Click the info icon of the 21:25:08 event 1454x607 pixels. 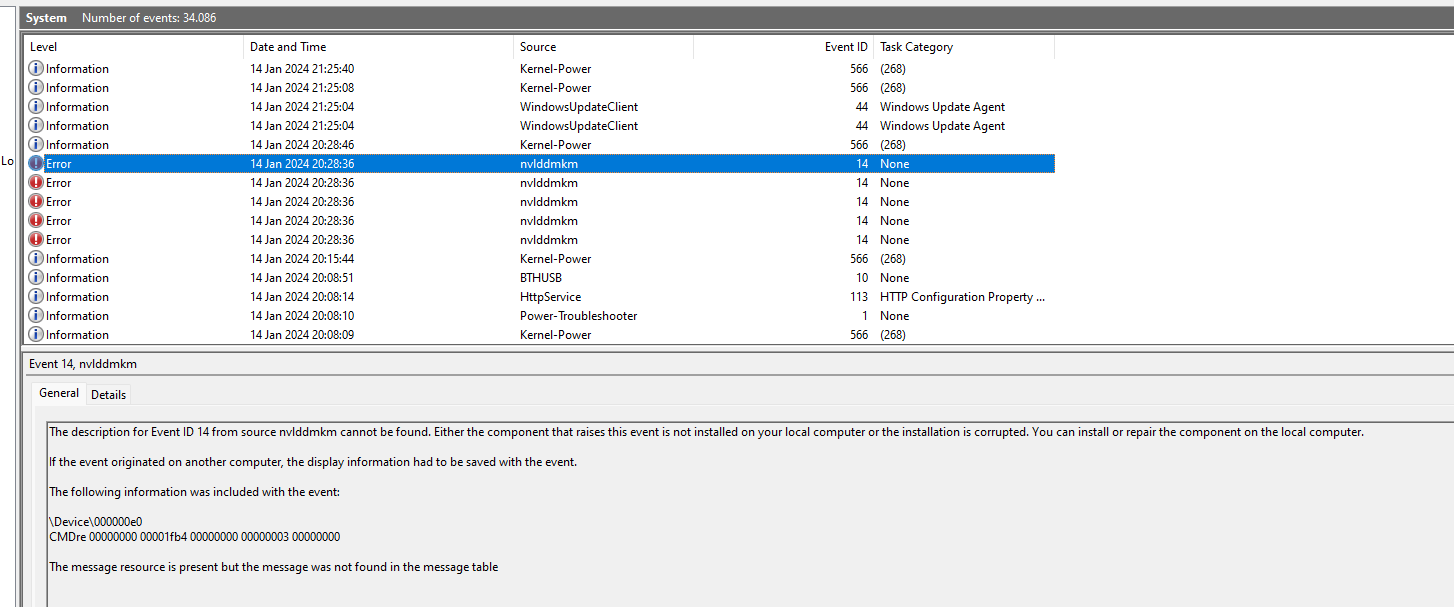point(36,88)
